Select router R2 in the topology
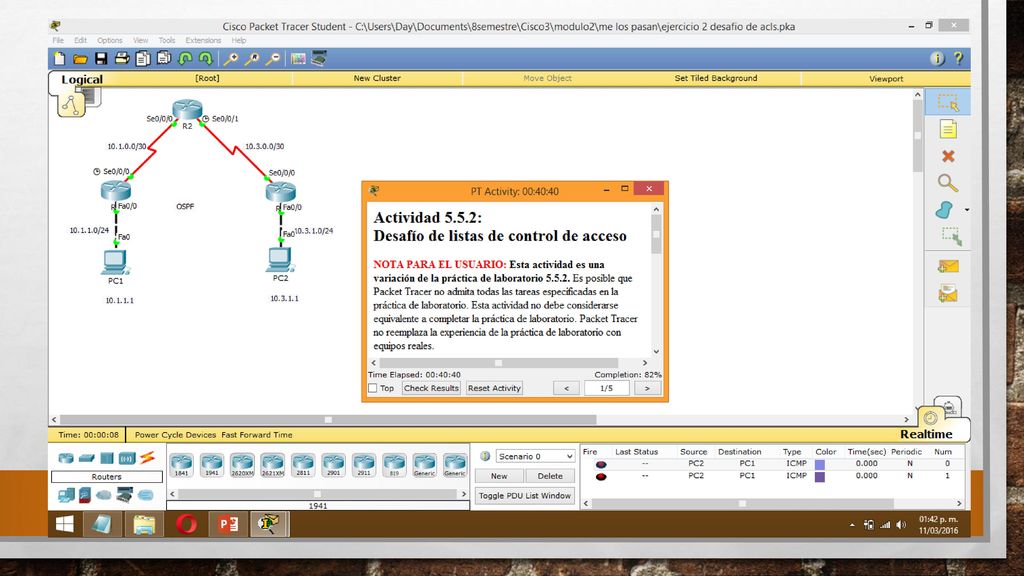This screenshot has height=576, width=1024. pos(187,110)
